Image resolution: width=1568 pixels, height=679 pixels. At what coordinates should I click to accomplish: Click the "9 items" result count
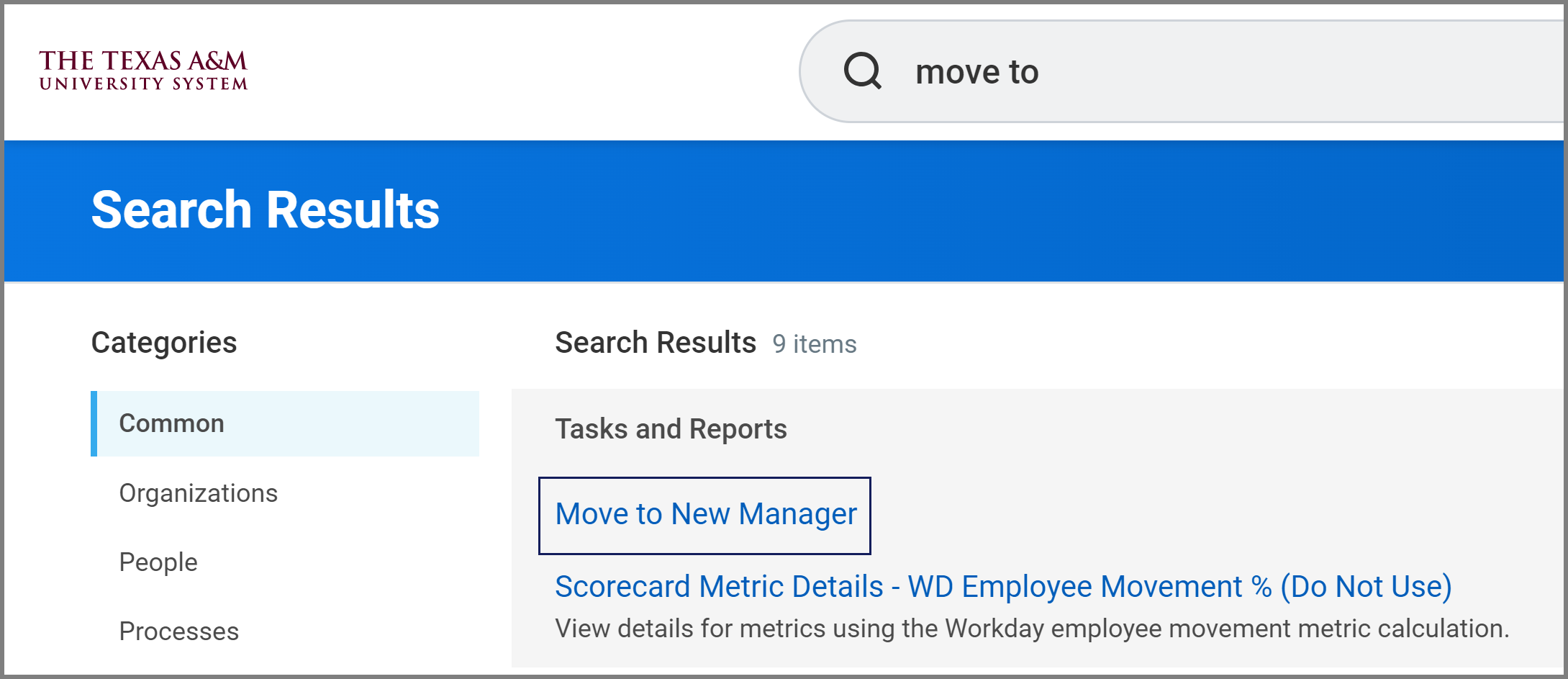(x=814, y=344)
